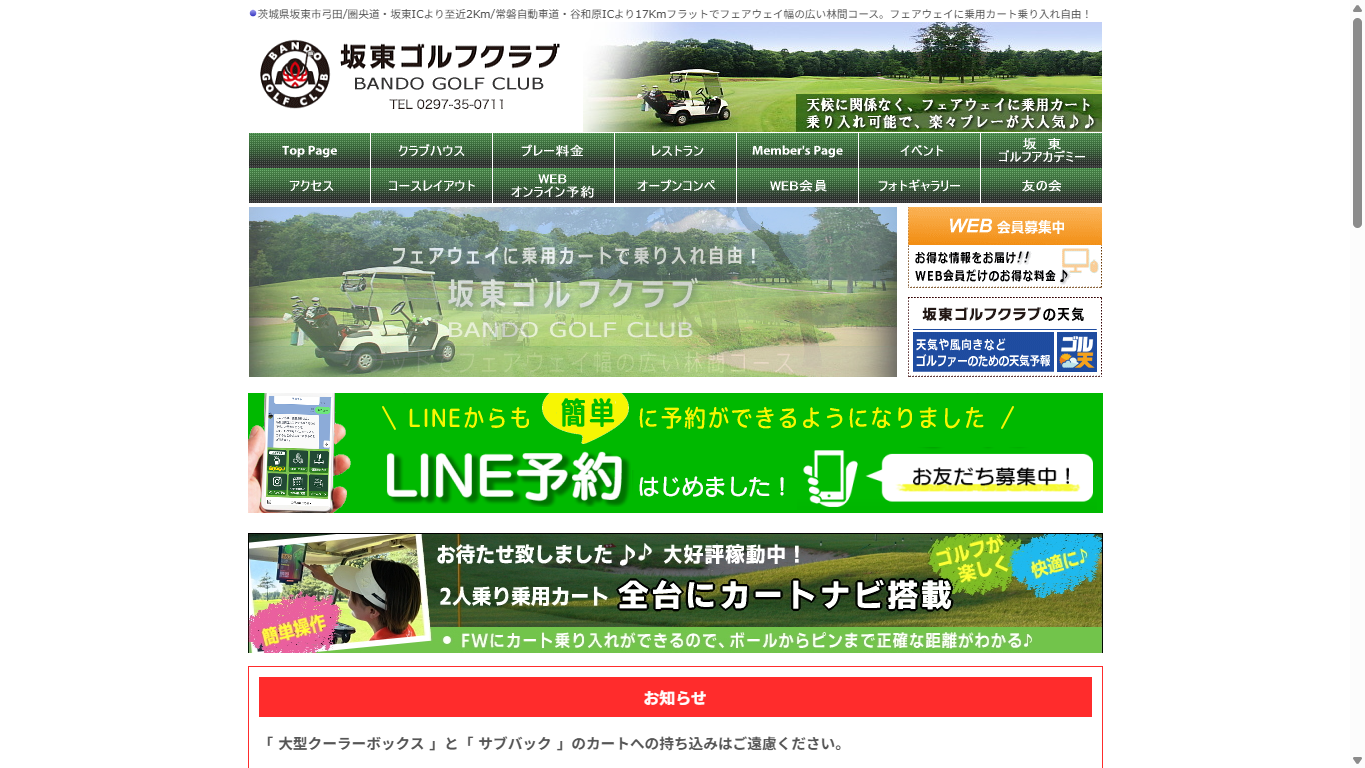This screenshot has width=1365, height=768.
Task: Open the 友の会 menu item
Action: (x=1041, y=185)
